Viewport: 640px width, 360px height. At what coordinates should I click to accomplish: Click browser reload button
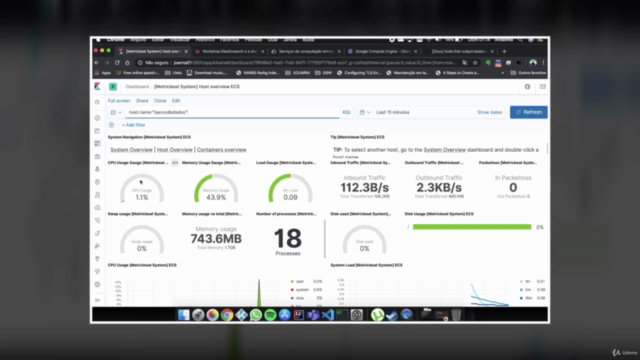click(117, 63)
